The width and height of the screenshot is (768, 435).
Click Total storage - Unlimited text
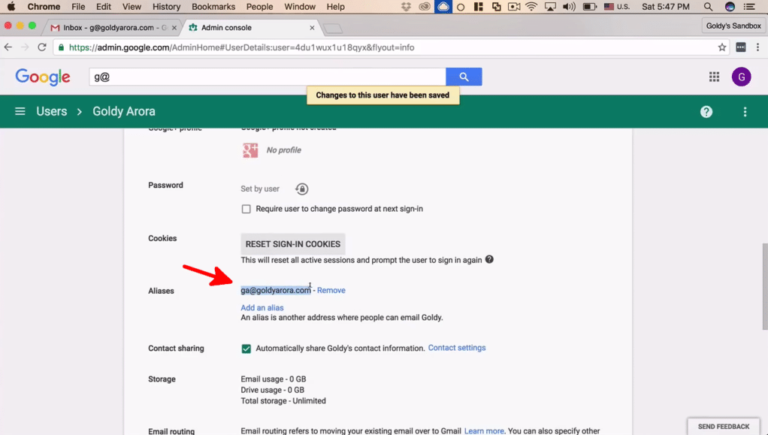[283, 401]
